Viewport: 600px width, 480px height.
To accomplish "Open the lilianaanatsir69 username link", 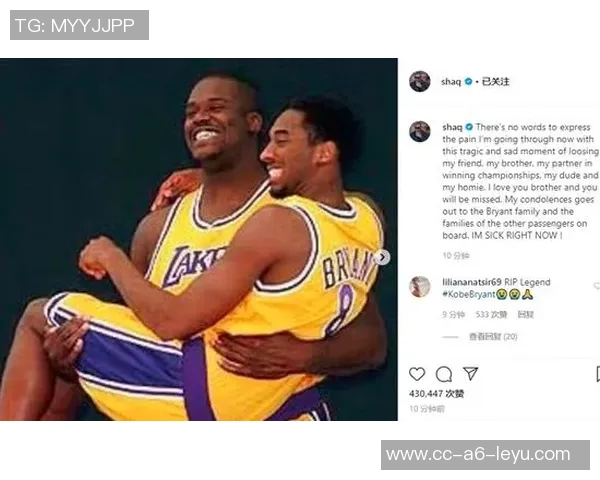I will coord(472,282).
